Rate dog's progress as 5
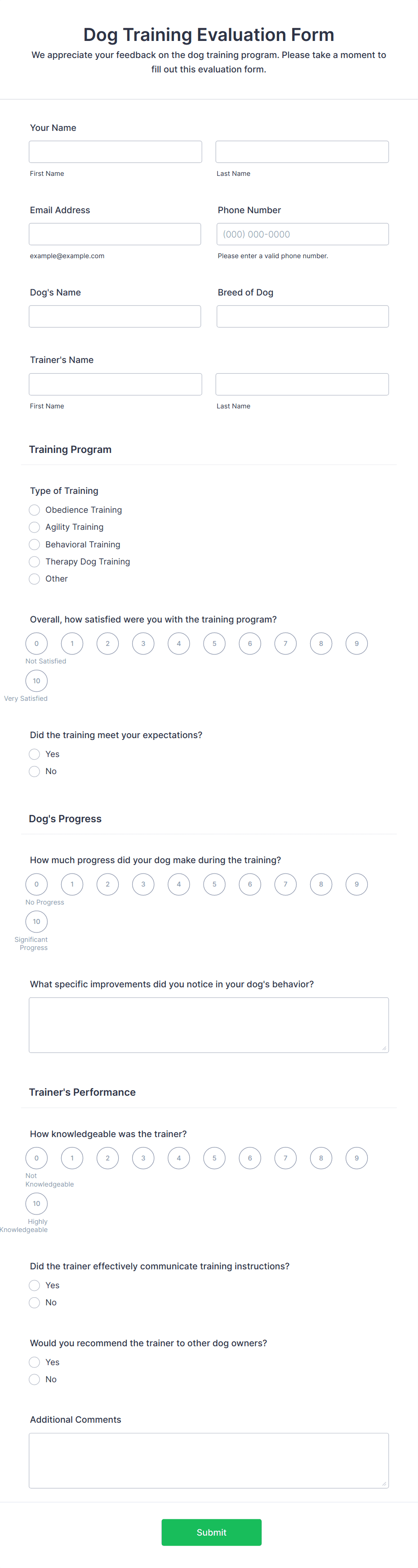Image resolution: width=418 pixels, height=1568 pixels. (214, 884)
